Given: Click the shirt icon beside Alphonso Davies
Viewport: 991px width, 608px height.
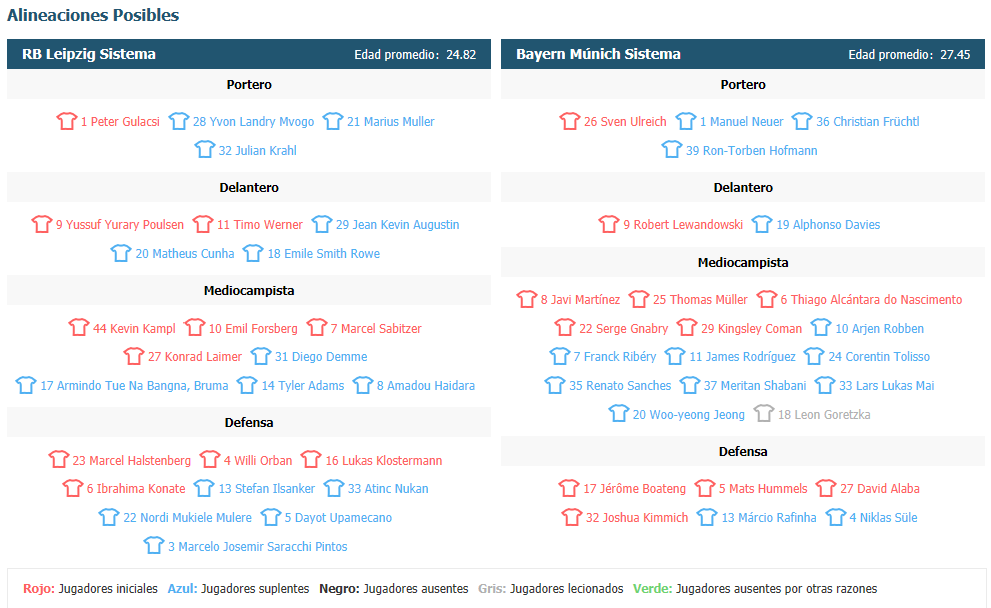Looking at the screenshot, I should (x=762, y=224).
